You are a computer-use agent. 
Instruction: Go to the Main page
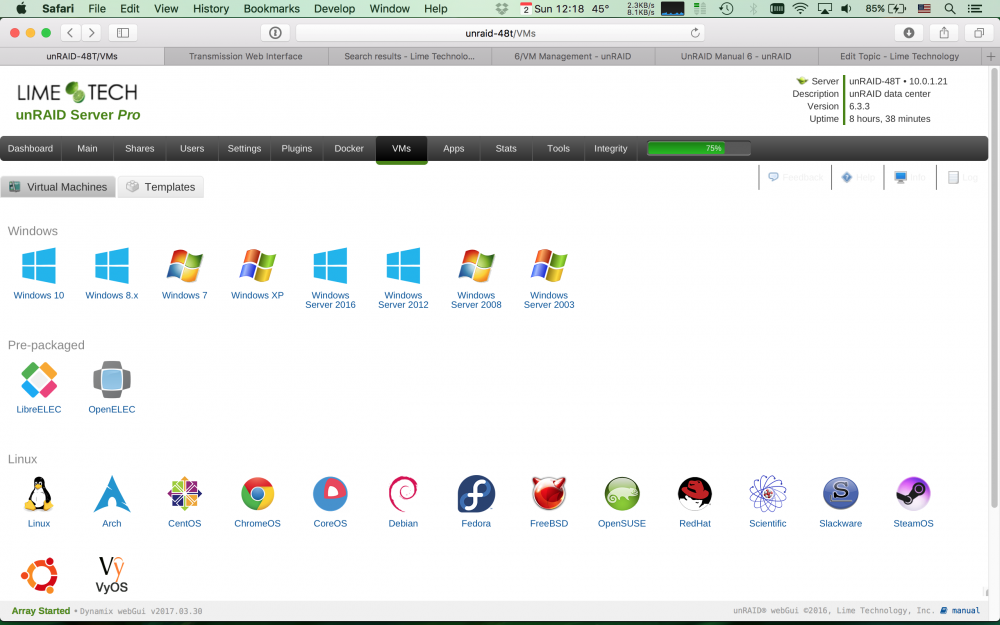(87, 149)
